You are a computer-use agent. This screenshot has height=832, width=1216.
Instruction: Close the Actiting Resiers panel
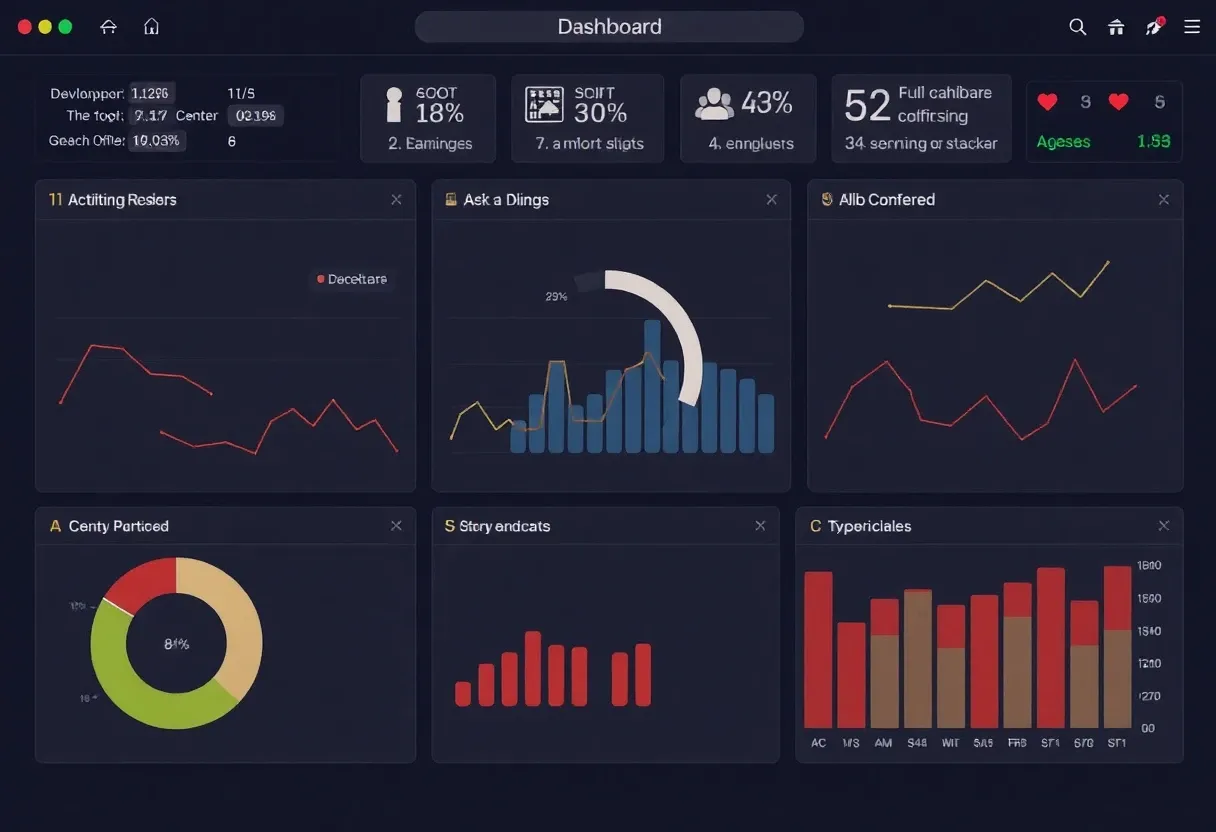(x=395, y=199)
